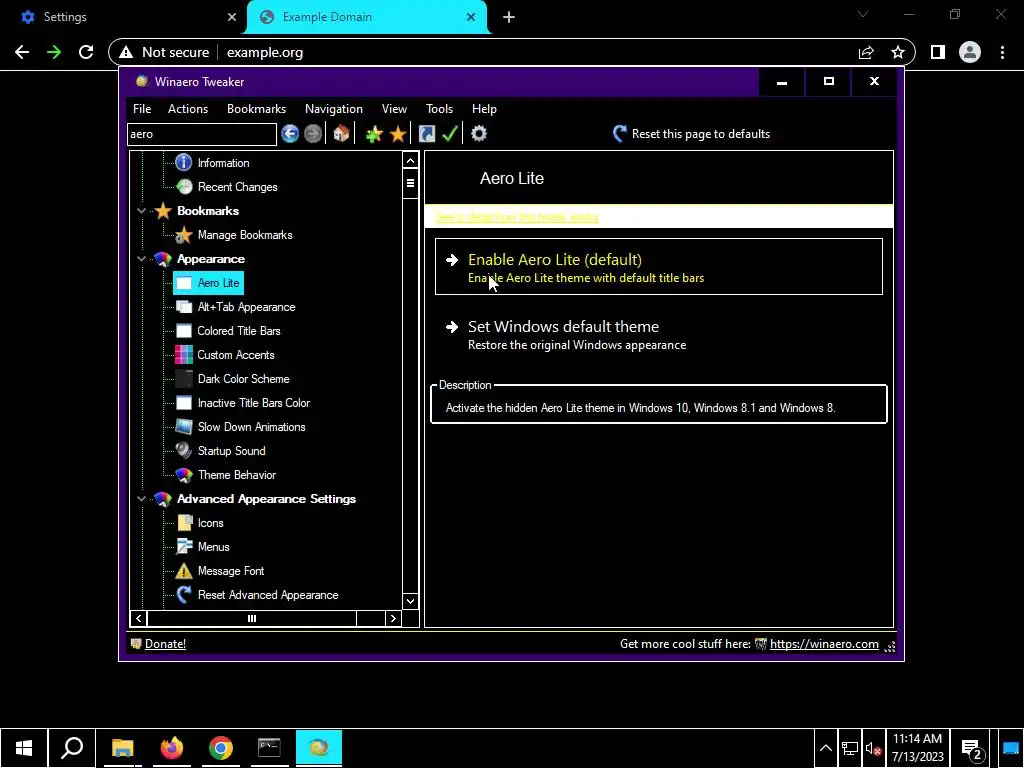The height and width of the screenshot is (768, 1024).
Task: Click the taskbar search magnifier
Action: pyautogui.click(x=72, y=748)
